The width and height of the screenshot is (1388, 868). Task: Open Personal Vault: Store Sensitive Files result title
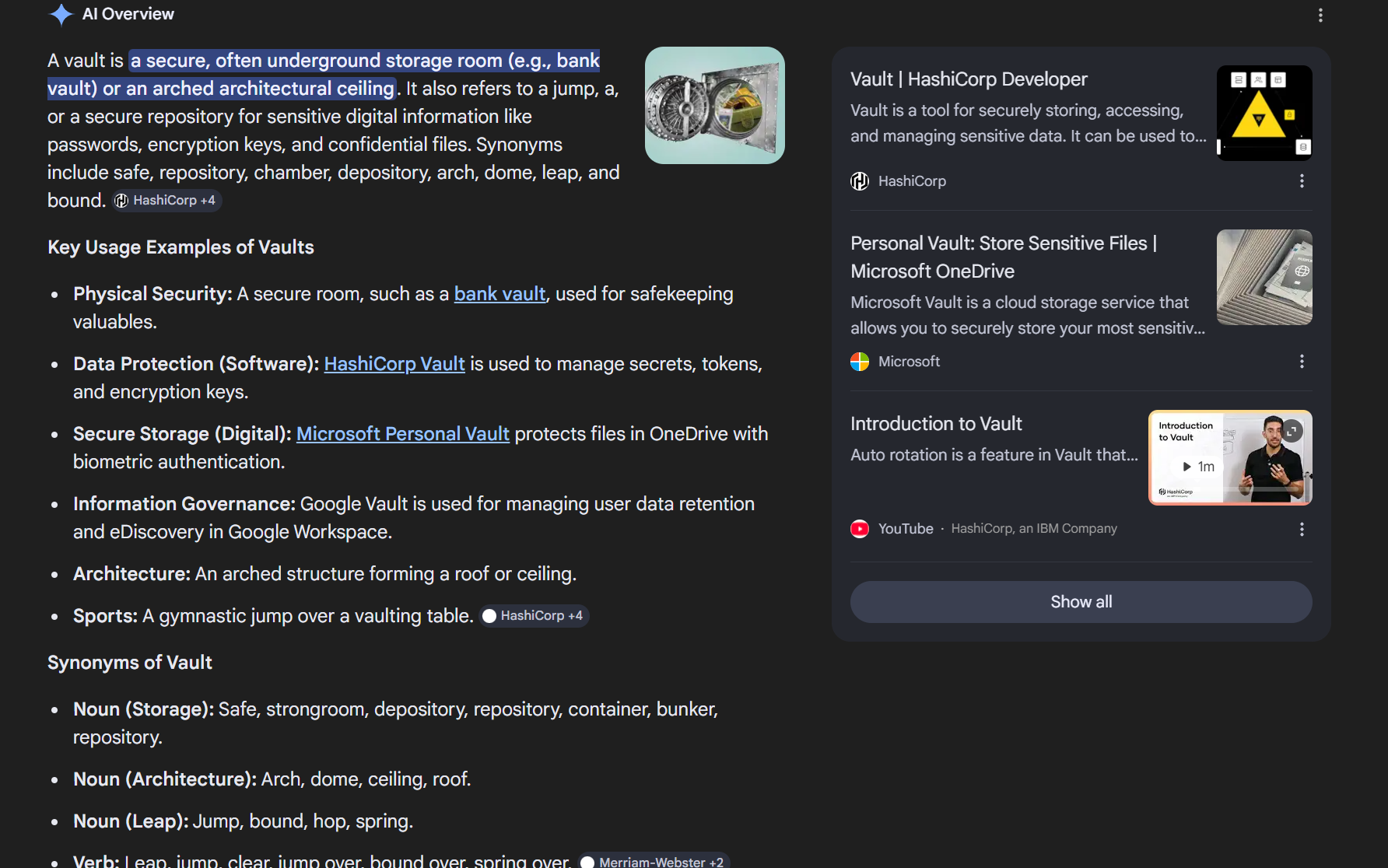[x=1004, y=257]
